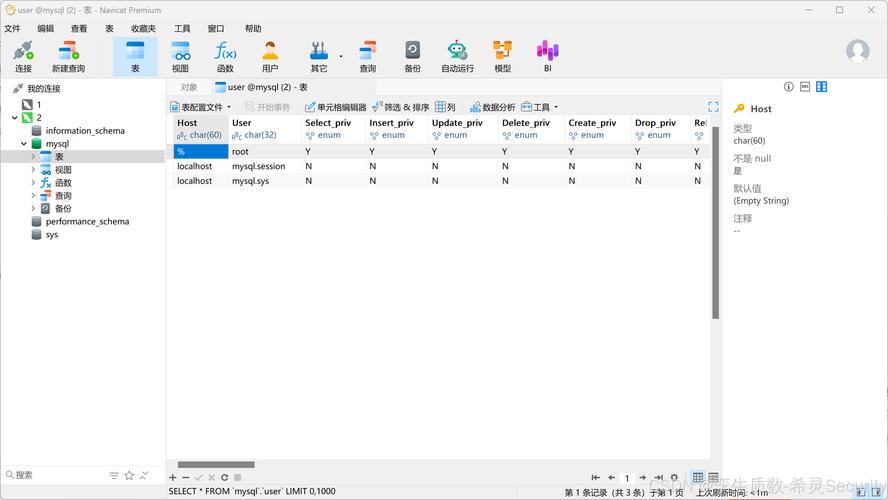The image size is (888, 500).
Task: Open the Backup toolbar icon
Action: [412, 57]
